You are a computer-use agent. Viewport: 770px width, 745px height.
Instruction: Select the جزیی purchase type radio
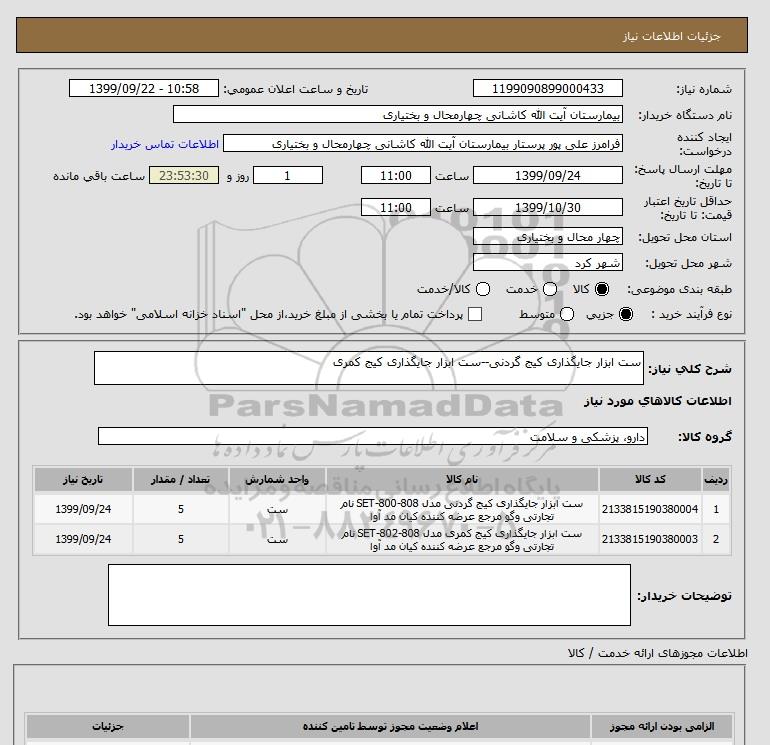626,314
